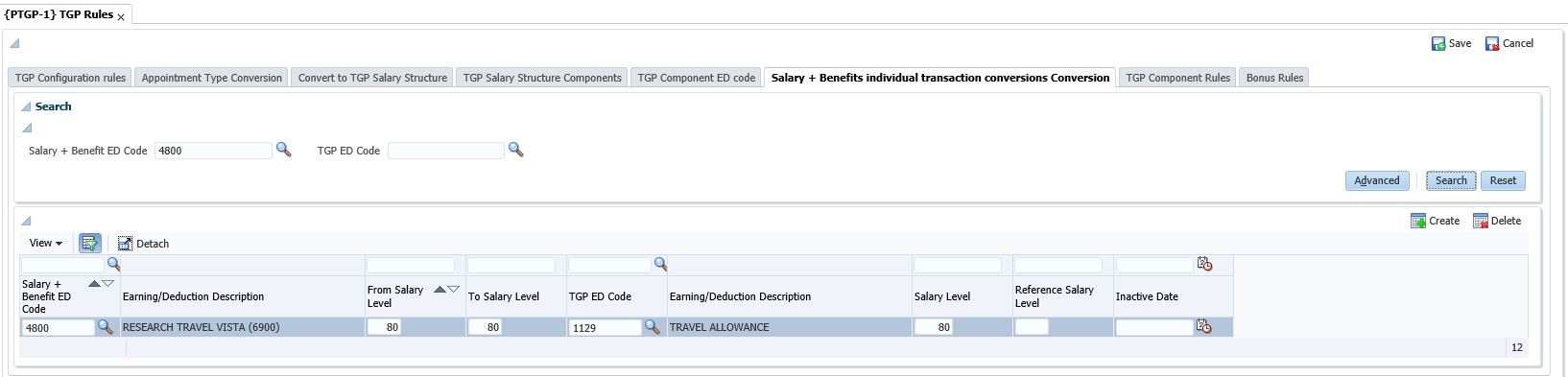Image resolution: width=1568 pixels, height=377 pixels.
Task: Click the Reset button
Action: [1503, 180]
